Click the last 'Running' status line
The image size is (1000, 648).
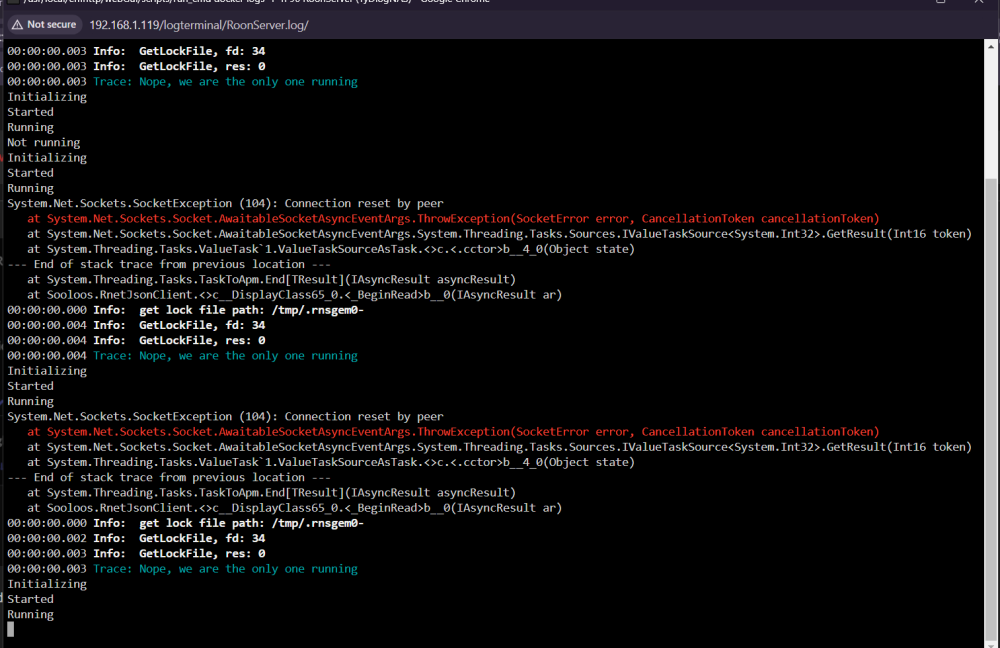point(31,614)
